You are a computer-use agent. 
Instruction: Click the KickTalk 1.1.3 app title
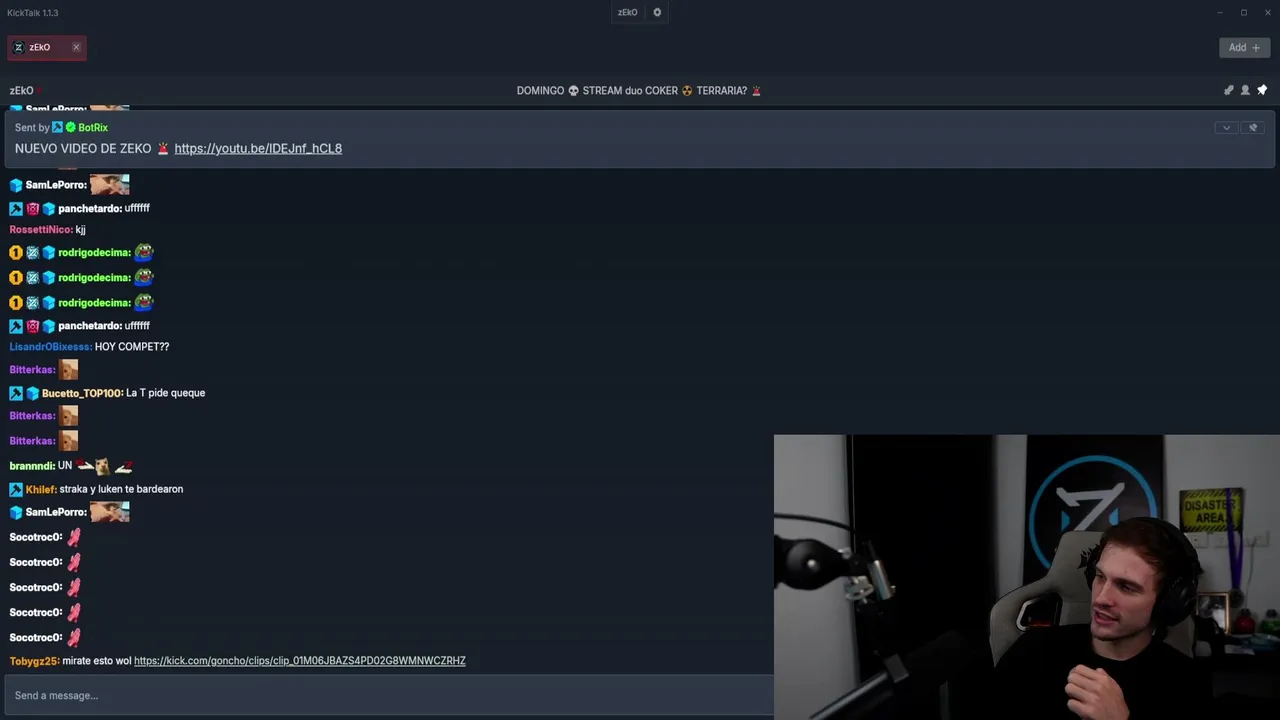click(x=33, y=13)
